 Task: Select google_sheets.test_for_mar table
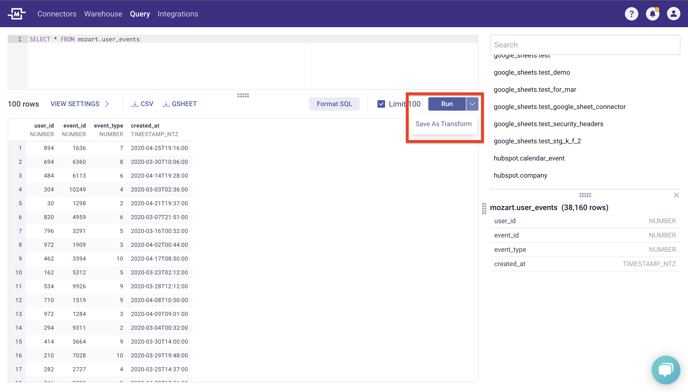pyautogui.click(x=534, y=90)
